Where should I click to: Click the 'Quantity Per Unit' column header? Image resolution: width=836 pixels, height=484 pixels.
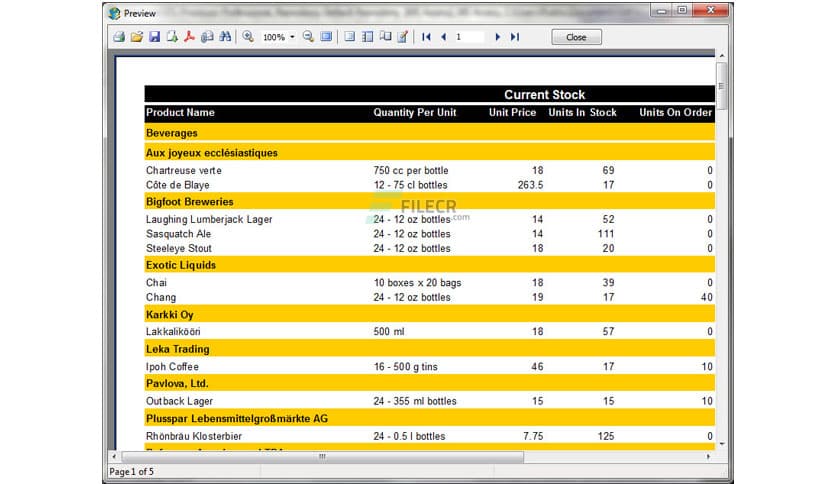point(415,112)
